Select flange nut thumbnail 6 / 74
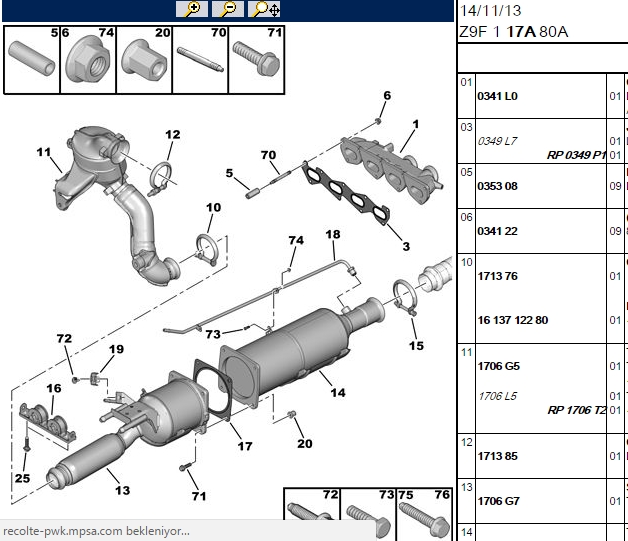Screen dimensions: 628x541 [x=88, y=60]
